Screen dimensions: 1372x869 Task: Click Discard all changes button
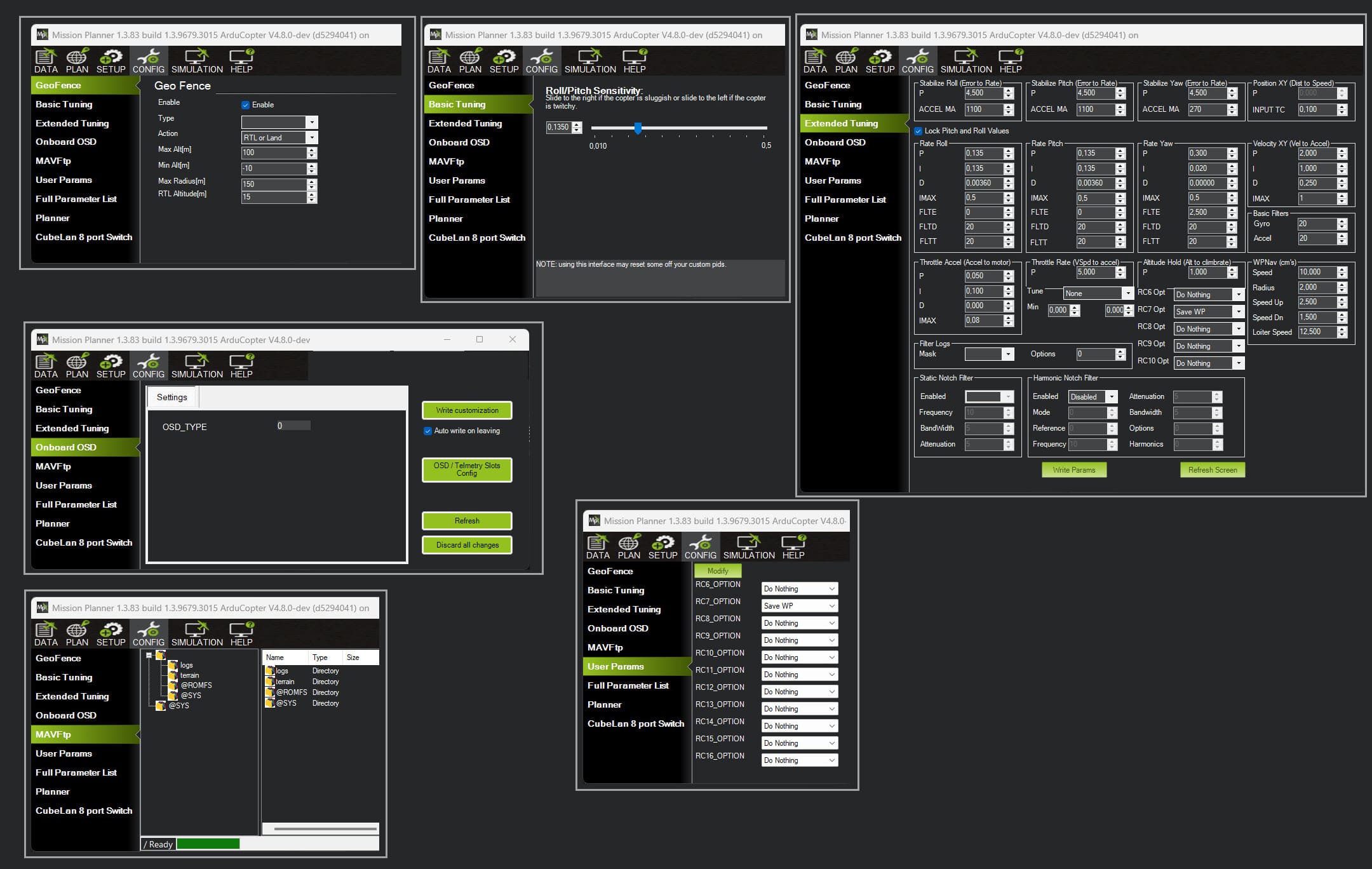point(467,545)
